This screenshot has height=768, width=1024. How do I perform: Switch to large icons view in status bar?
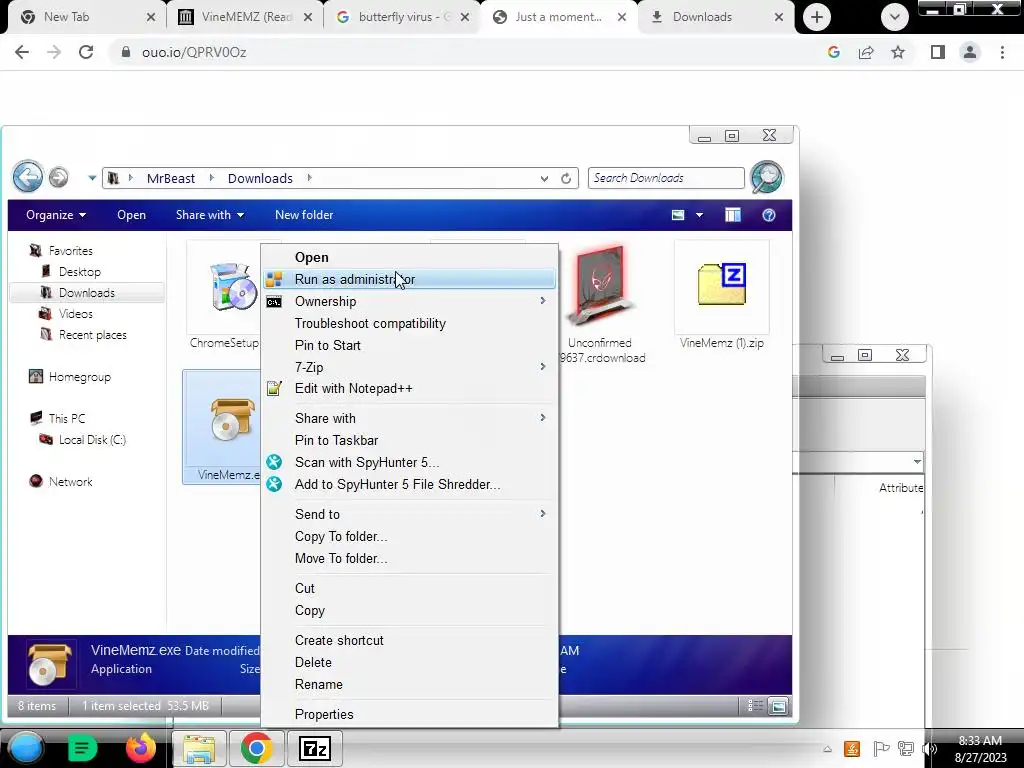(778, 705)
